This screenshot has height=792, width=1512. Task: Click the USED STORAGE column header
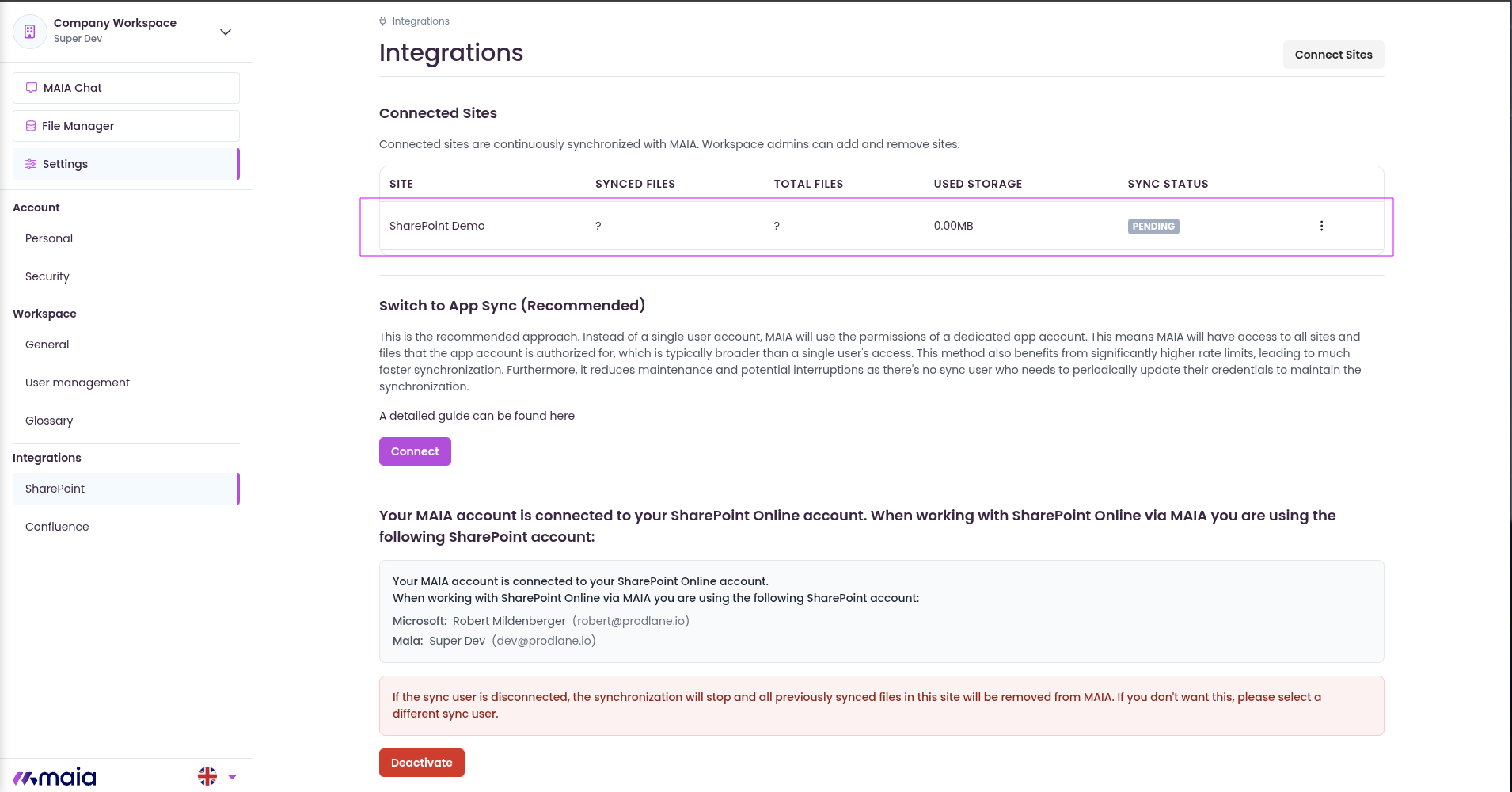[978, 184]
